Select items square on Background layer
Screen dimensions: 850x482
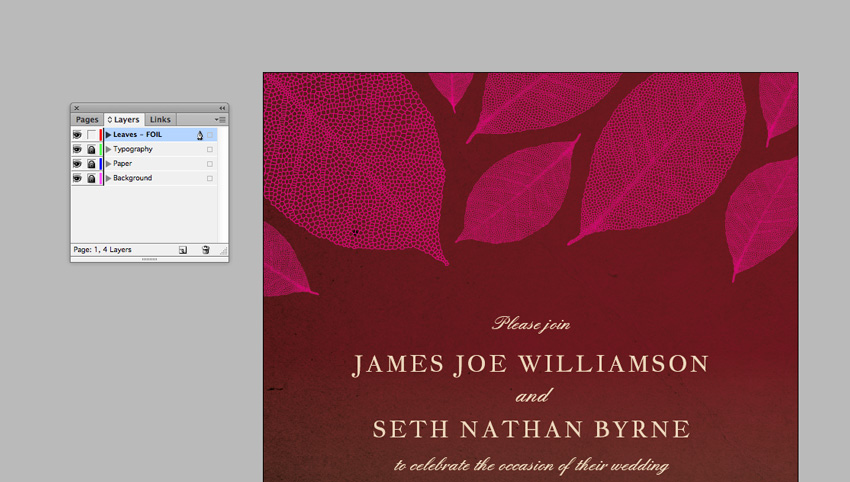click(x=210, y=178)
